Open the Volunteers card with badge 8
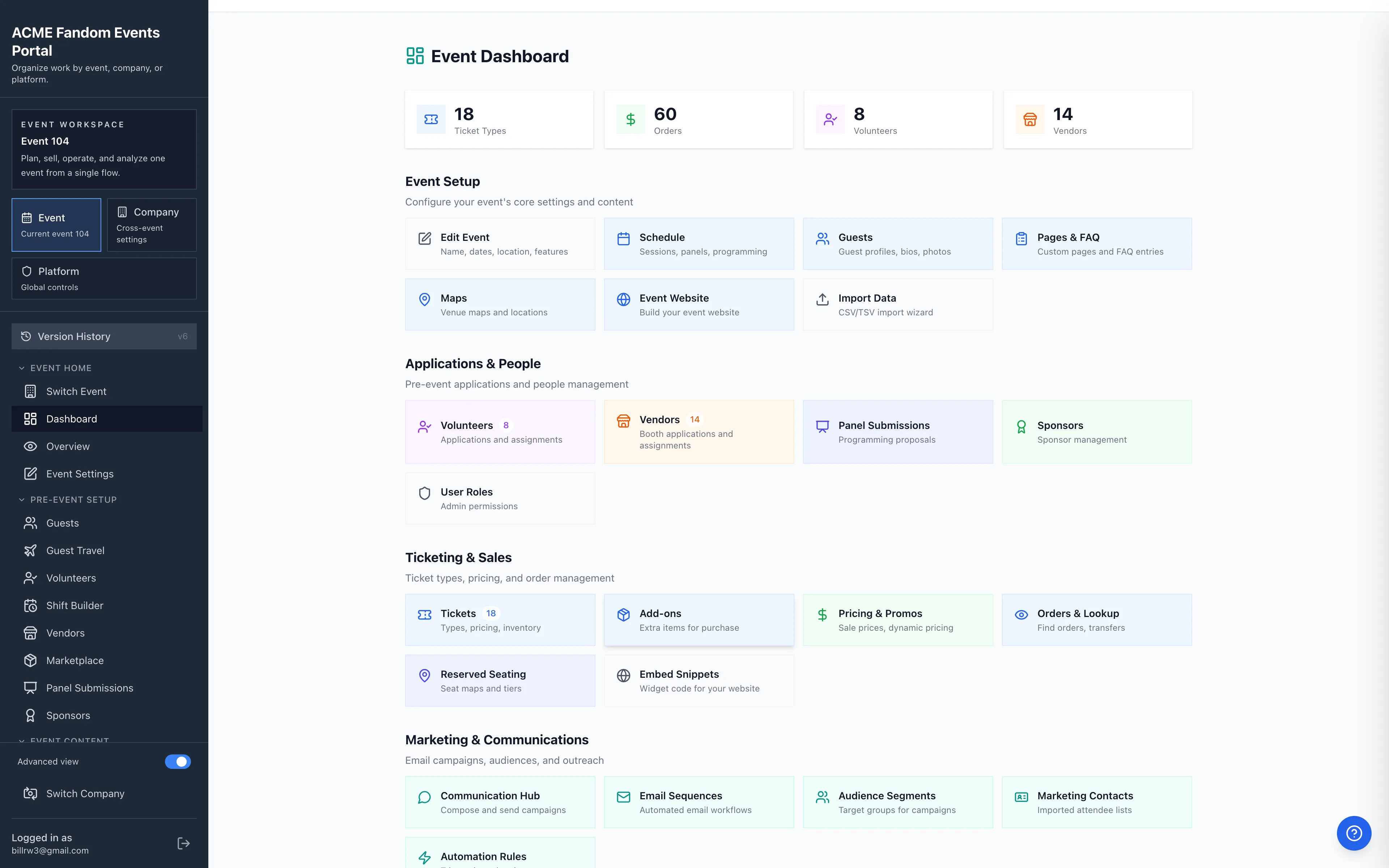 click(x=500, y=432)
